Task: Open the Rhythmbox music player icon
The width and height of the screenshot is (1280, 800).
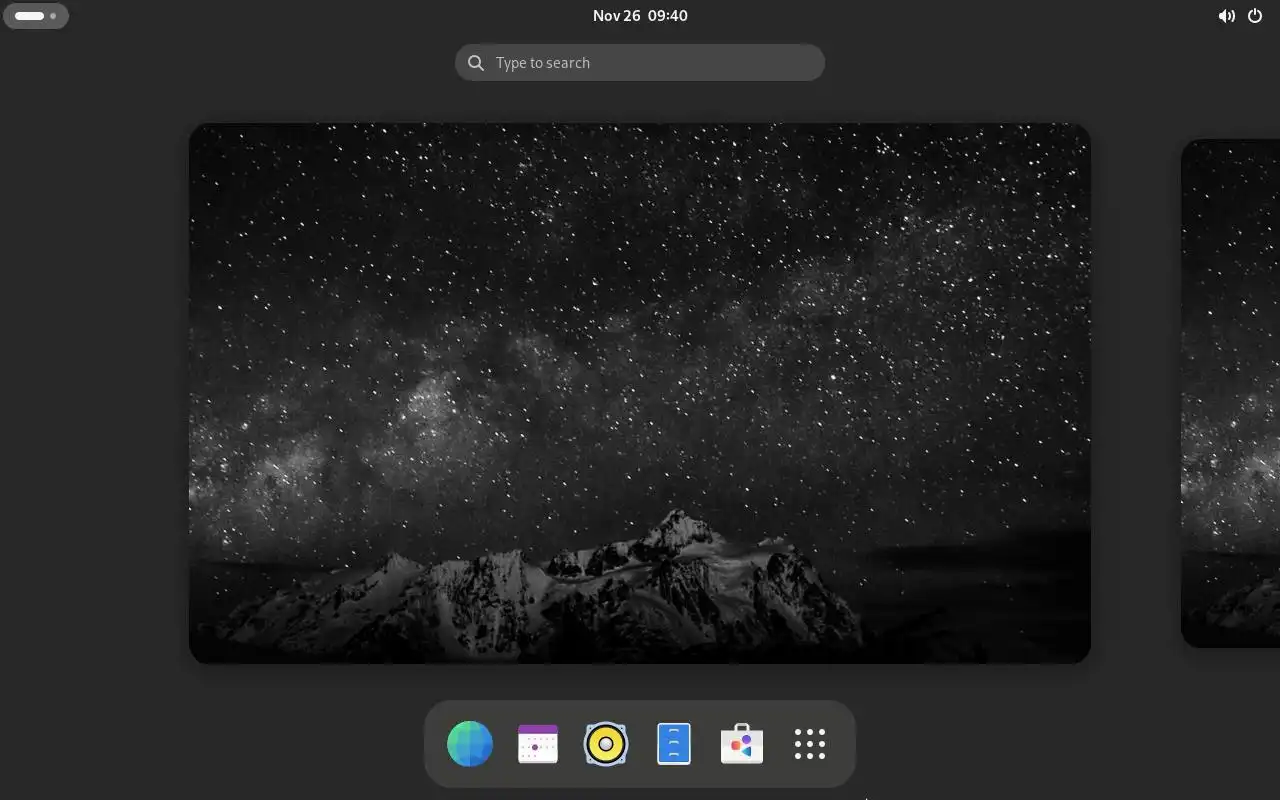Action: tap(606, 744)
